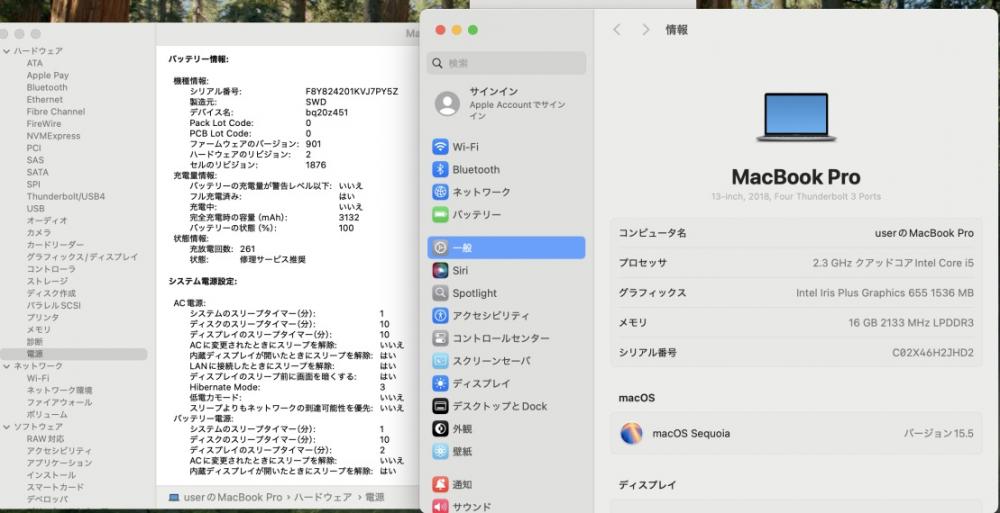Screen dimensions: 1000x513
Task: Open the ディスプレイ sun icon
Action: coord(440,383)
